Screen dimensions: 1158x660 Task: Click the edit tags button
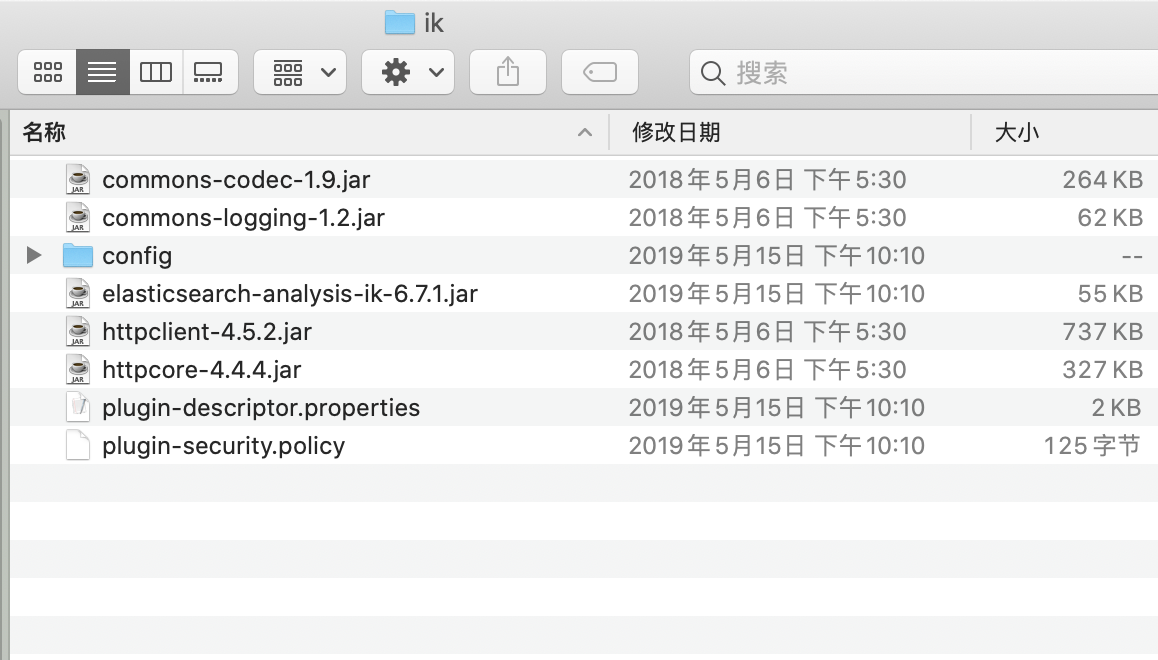(x=600, y=72)
